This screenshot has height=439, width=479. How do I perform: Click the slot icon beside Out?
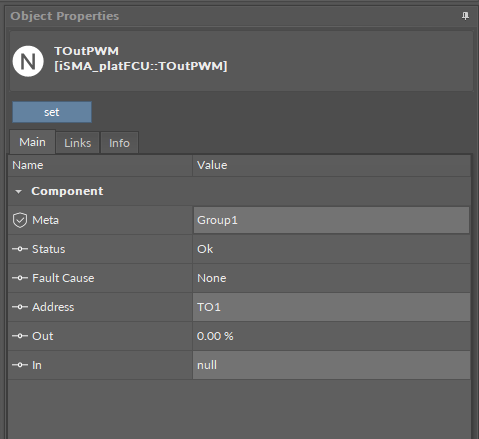tap(20, 336)
